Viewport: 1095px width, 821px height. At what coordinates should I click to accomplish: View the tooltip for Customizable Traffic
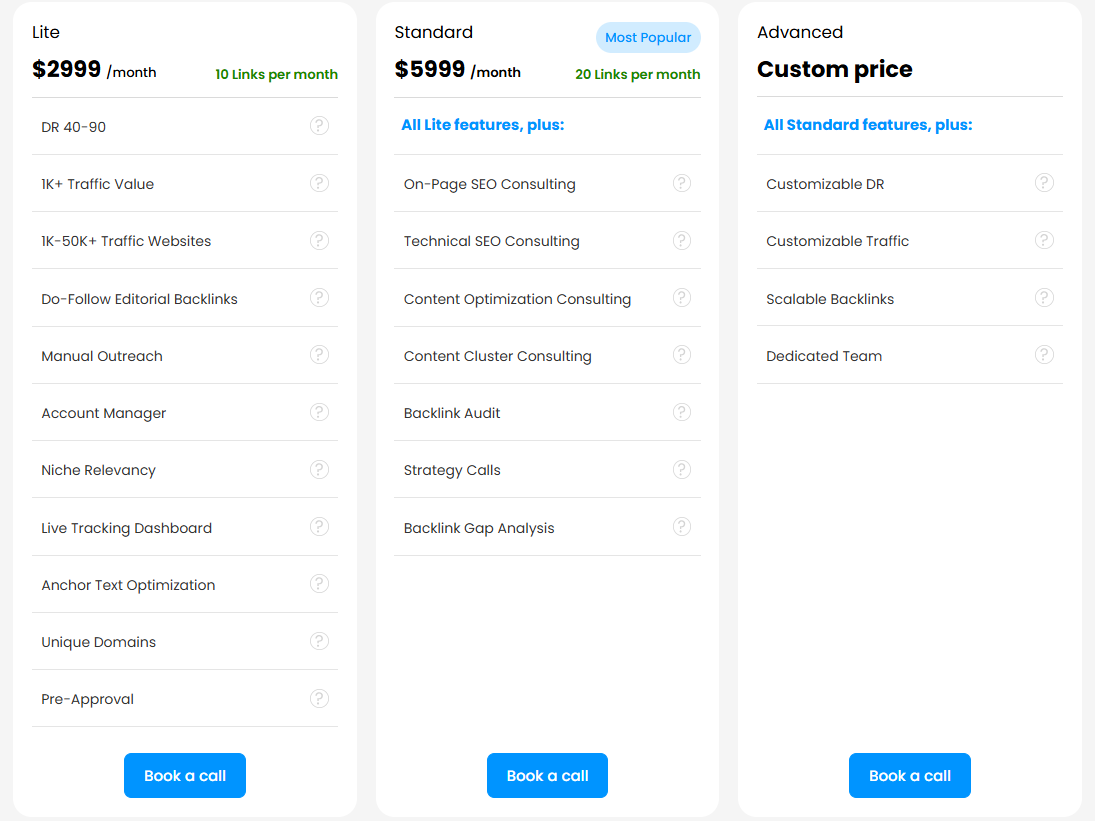click(1044, 240)
